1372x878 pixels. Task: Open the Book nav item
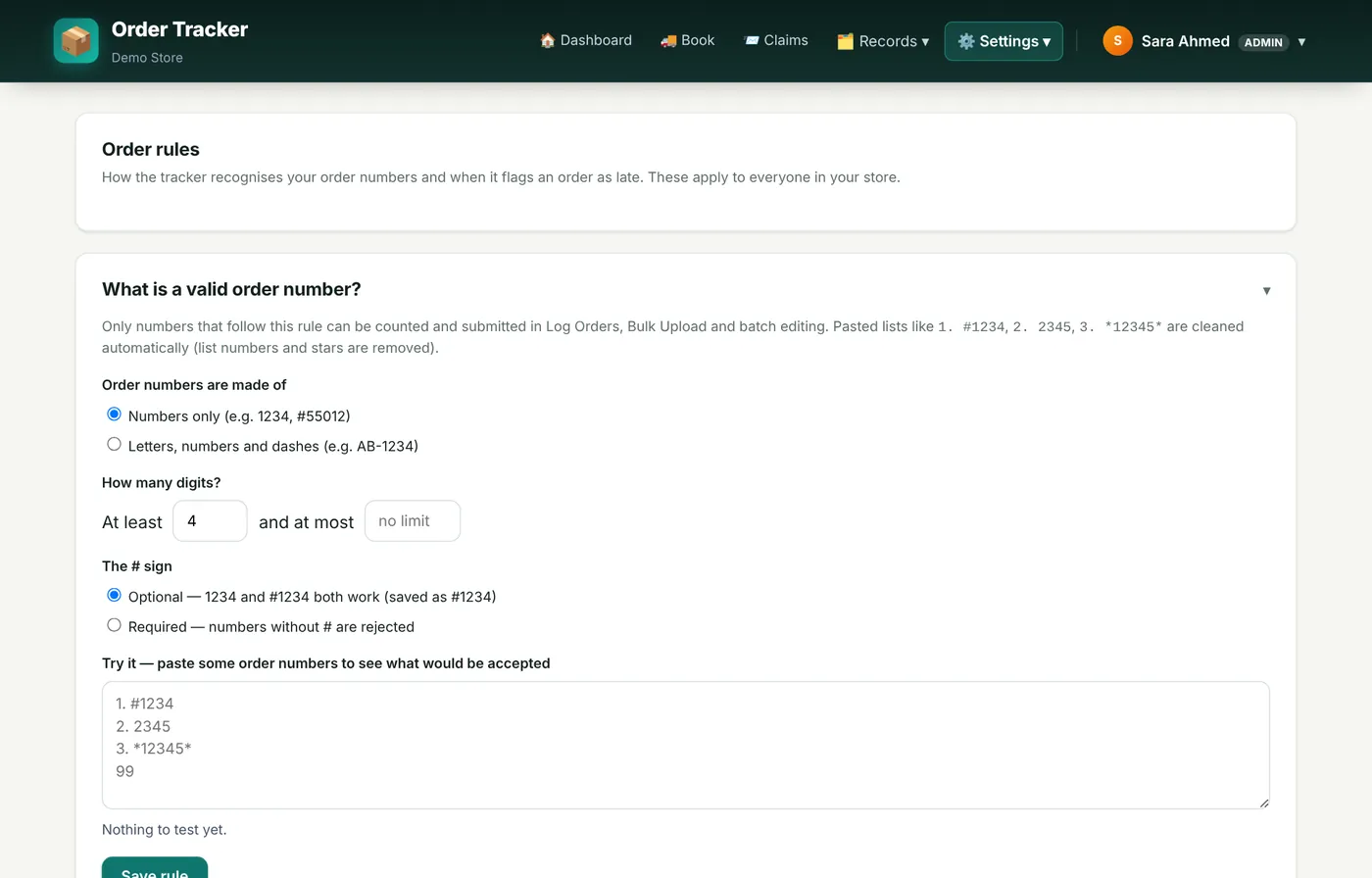click(x=687, y=40)
